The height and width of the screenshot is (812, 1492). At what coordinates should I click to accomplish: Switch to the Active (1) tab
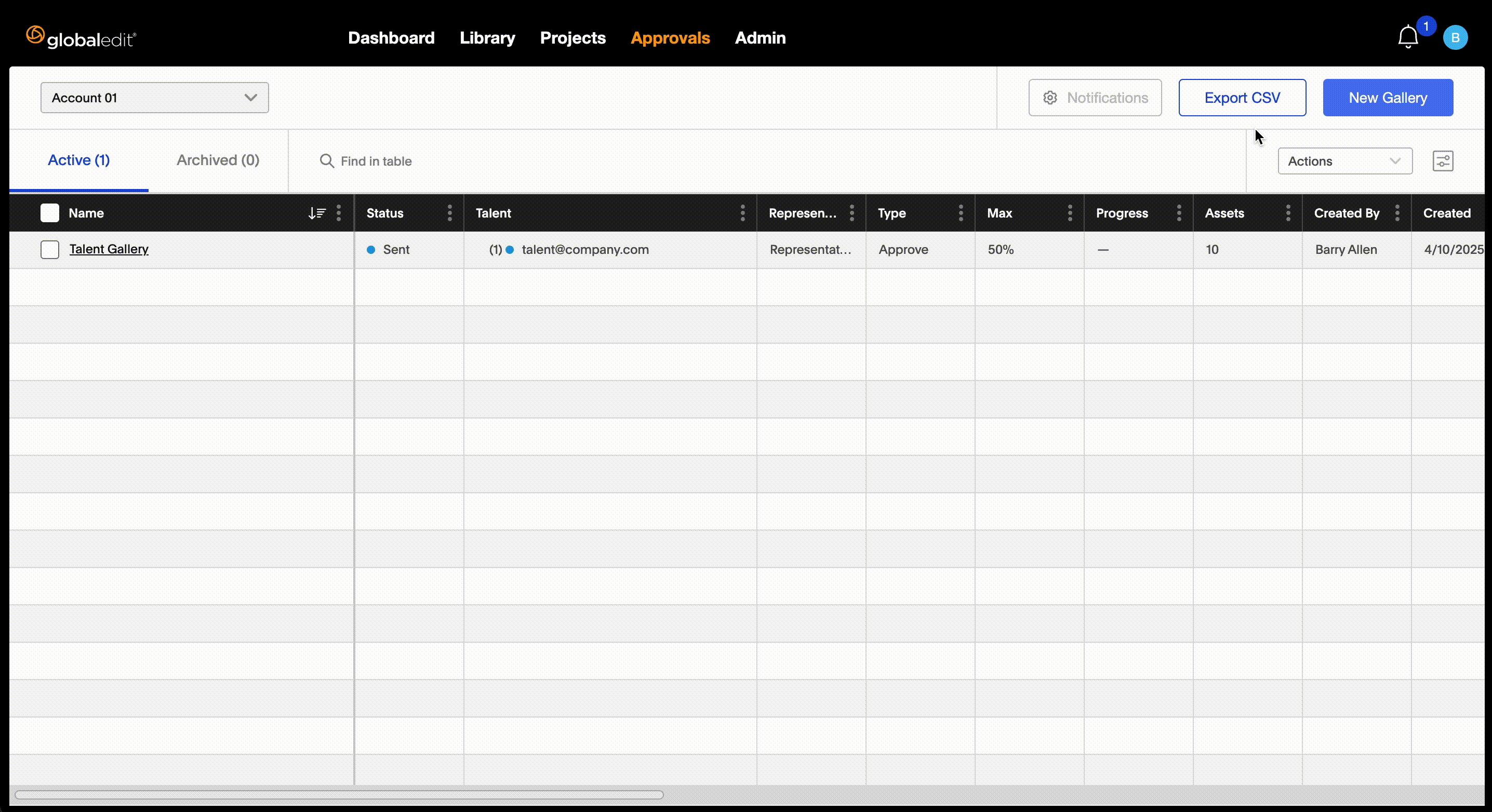[x=79, y=160]
